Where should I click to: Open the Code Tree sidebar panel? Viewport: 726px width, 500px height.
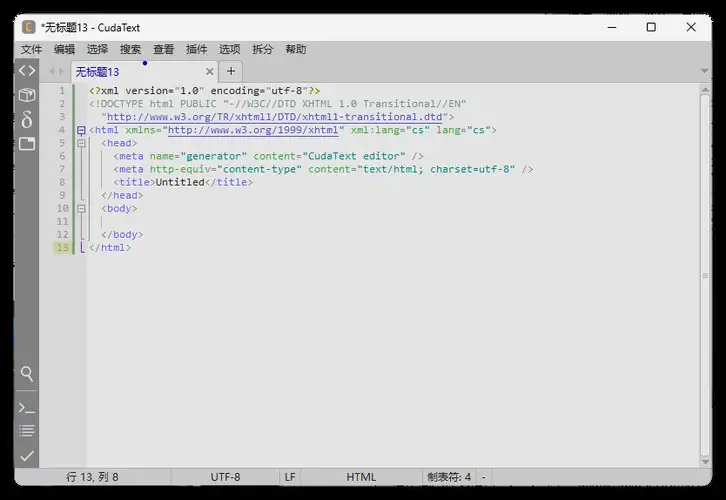[27, 71]
